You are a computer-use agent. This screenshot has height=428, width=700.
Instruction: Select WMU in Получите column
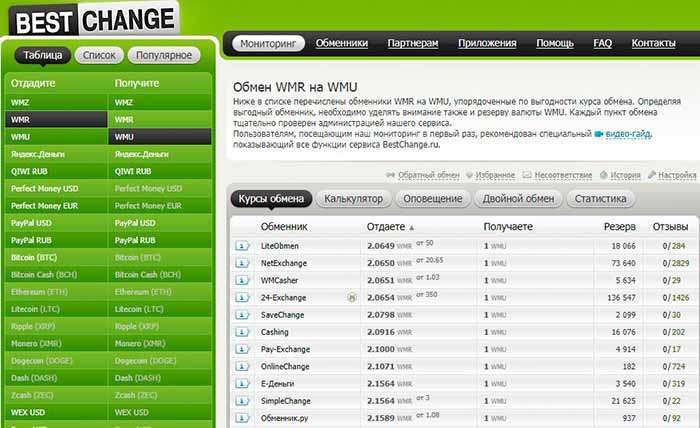[160, 137]
